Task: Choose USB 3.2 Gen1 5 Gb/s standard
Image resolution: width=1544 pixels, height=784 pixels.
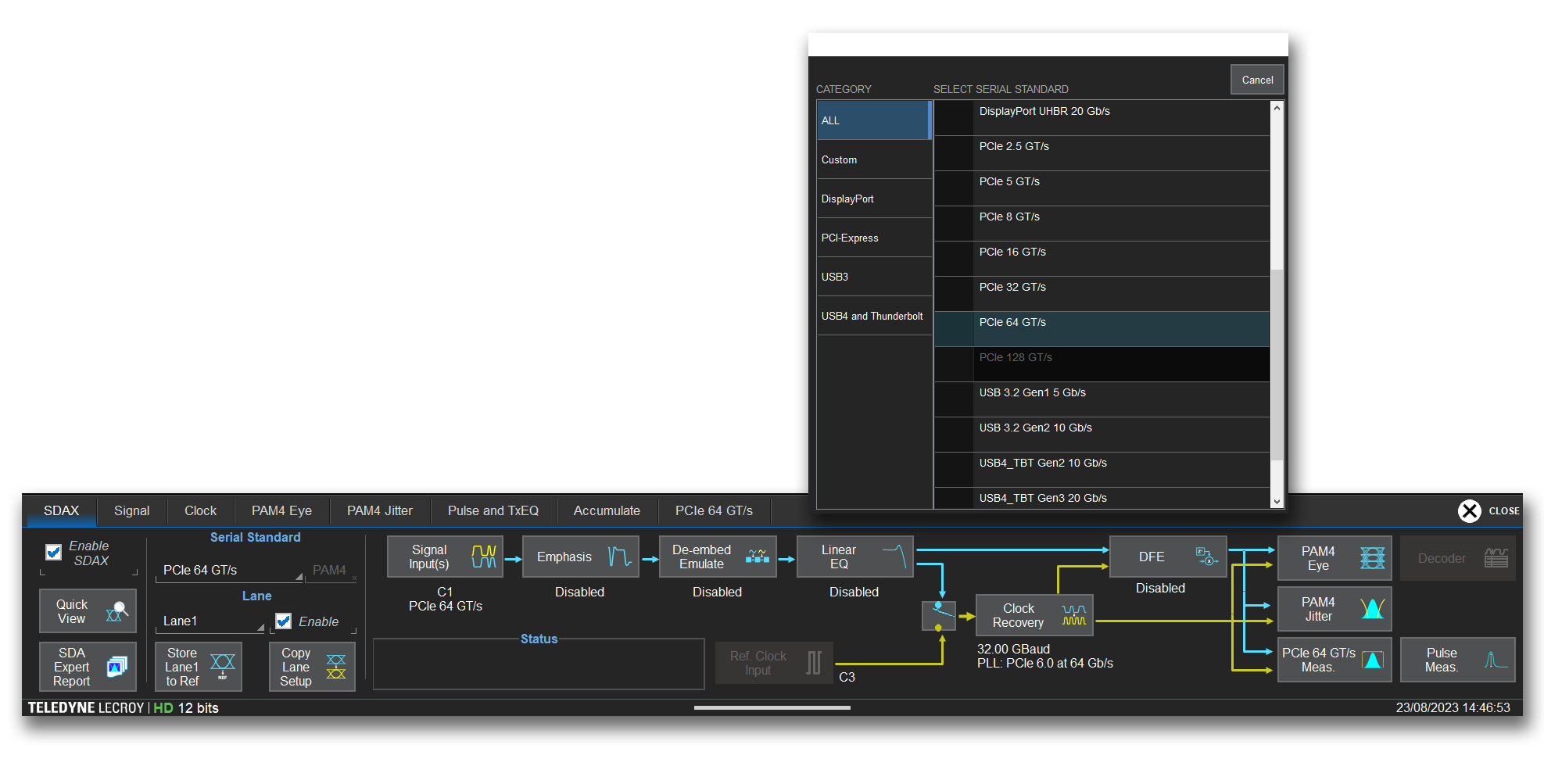Action: [1102, 399]
